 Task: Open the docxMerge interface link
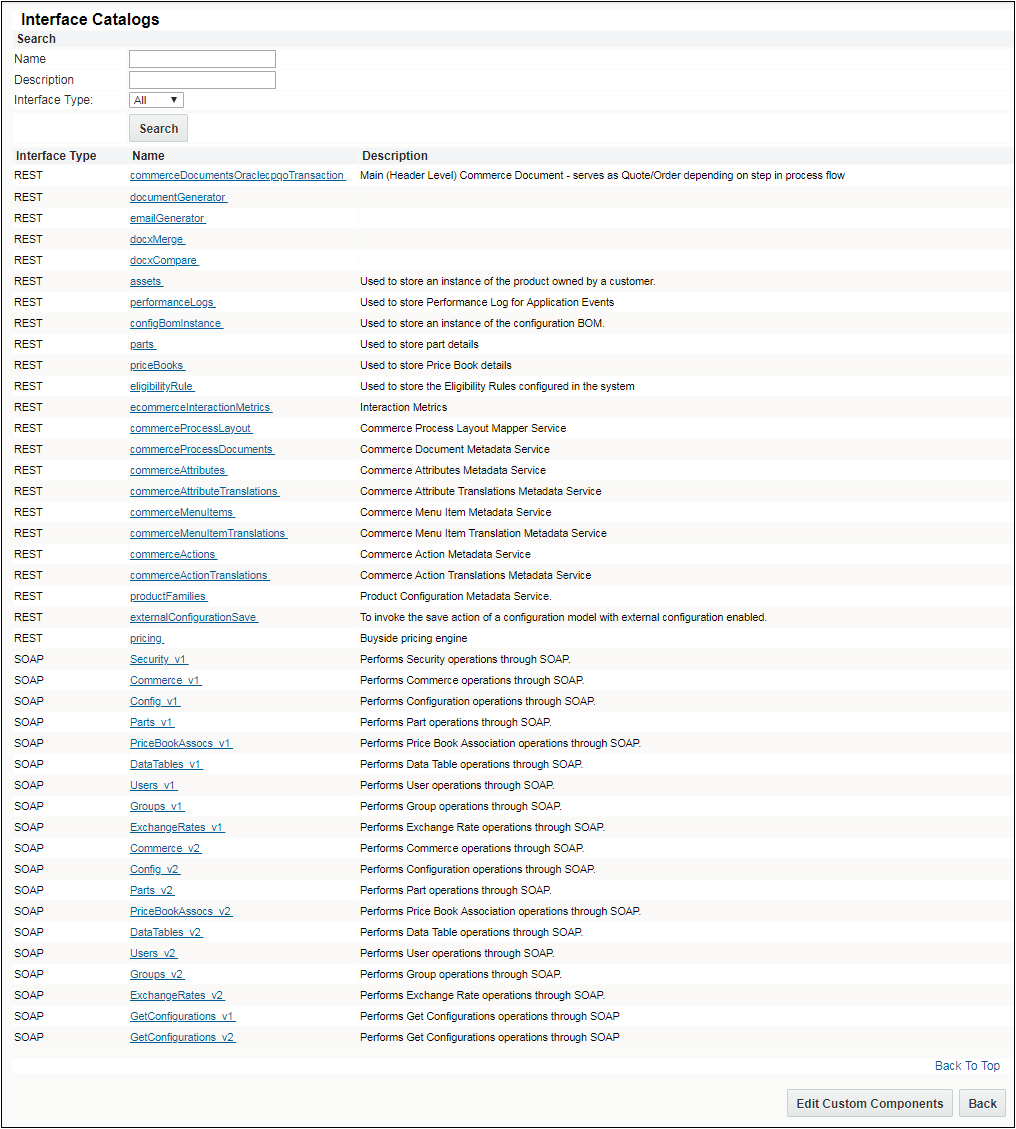[157, 239]
